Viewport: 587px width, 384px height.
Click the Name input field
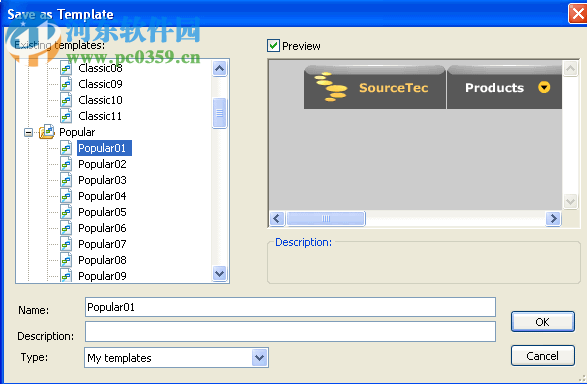coord(290,307)
